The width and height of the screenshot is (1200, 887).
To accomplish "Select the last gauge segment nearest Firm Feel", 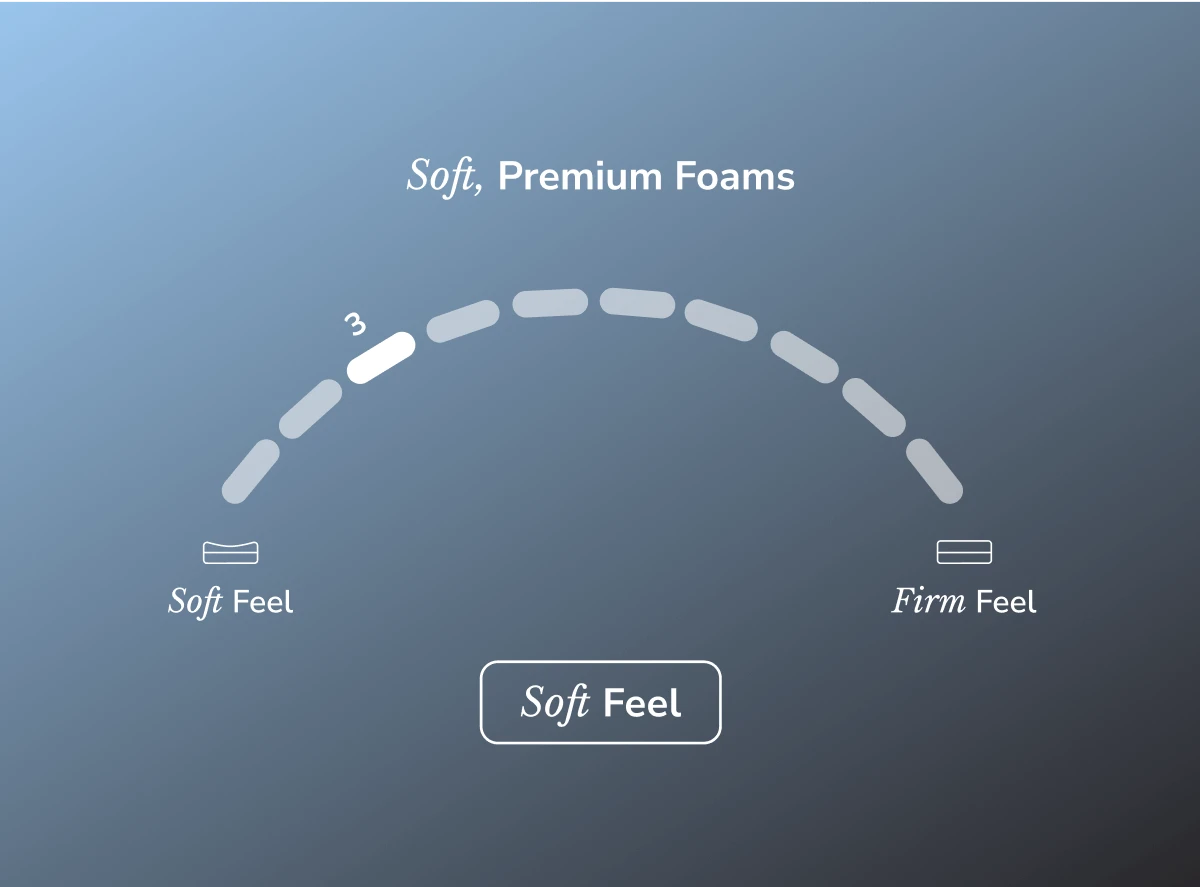I will (934, 471).
